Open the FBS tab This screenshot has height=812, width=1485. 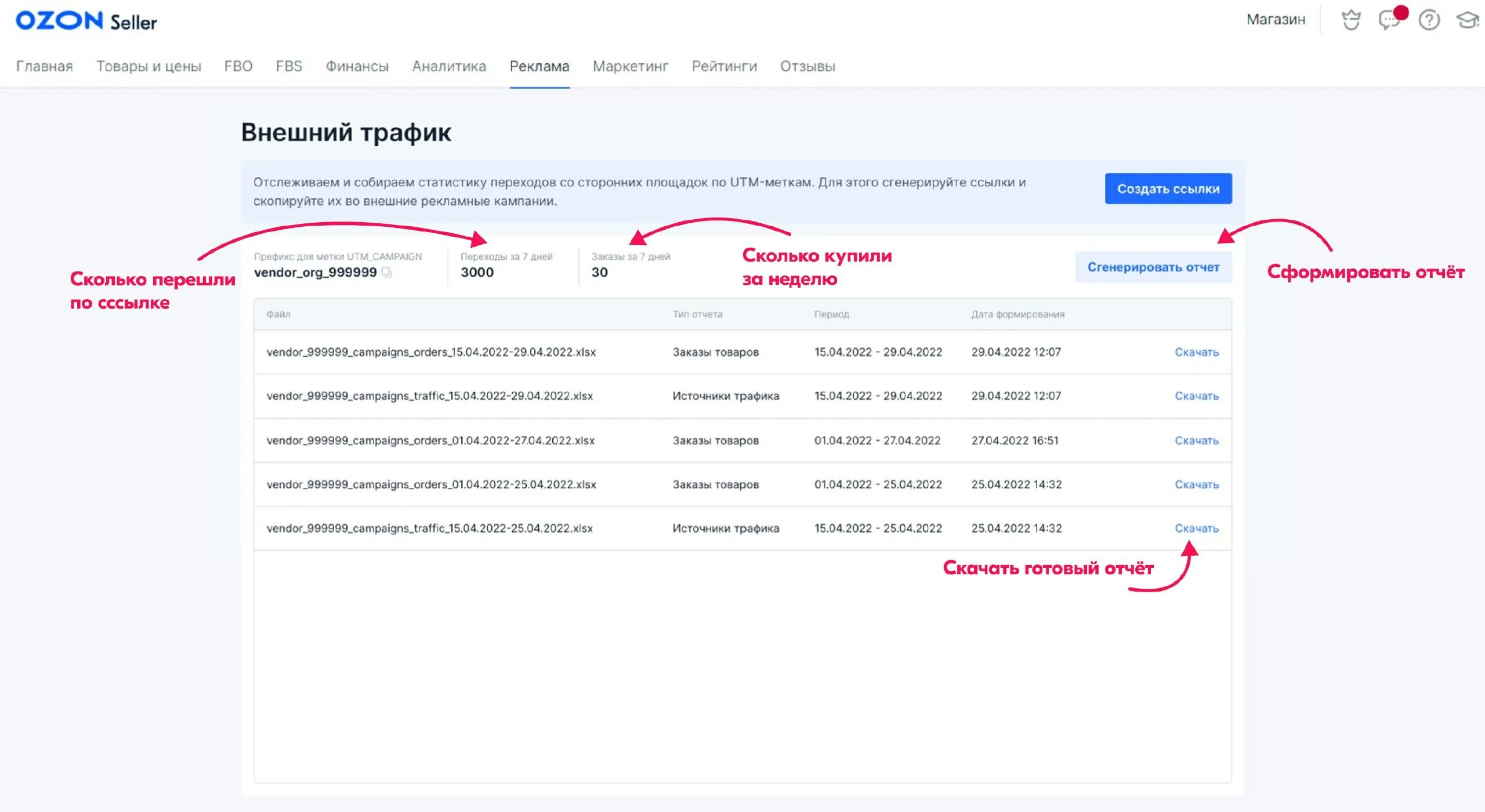[289, 66]
